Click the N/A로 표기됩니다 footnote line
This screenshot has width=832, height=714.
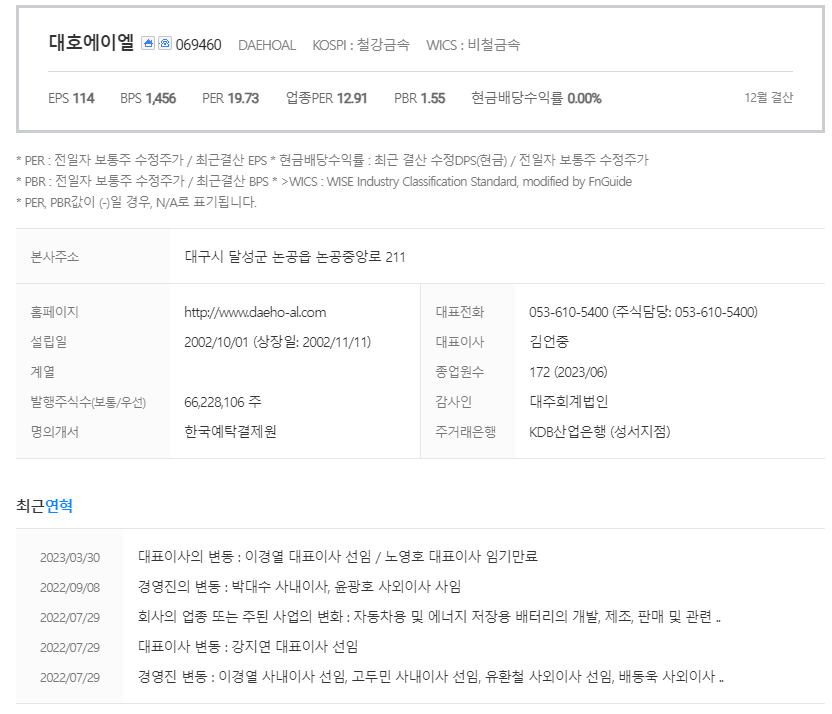(136, 202)
